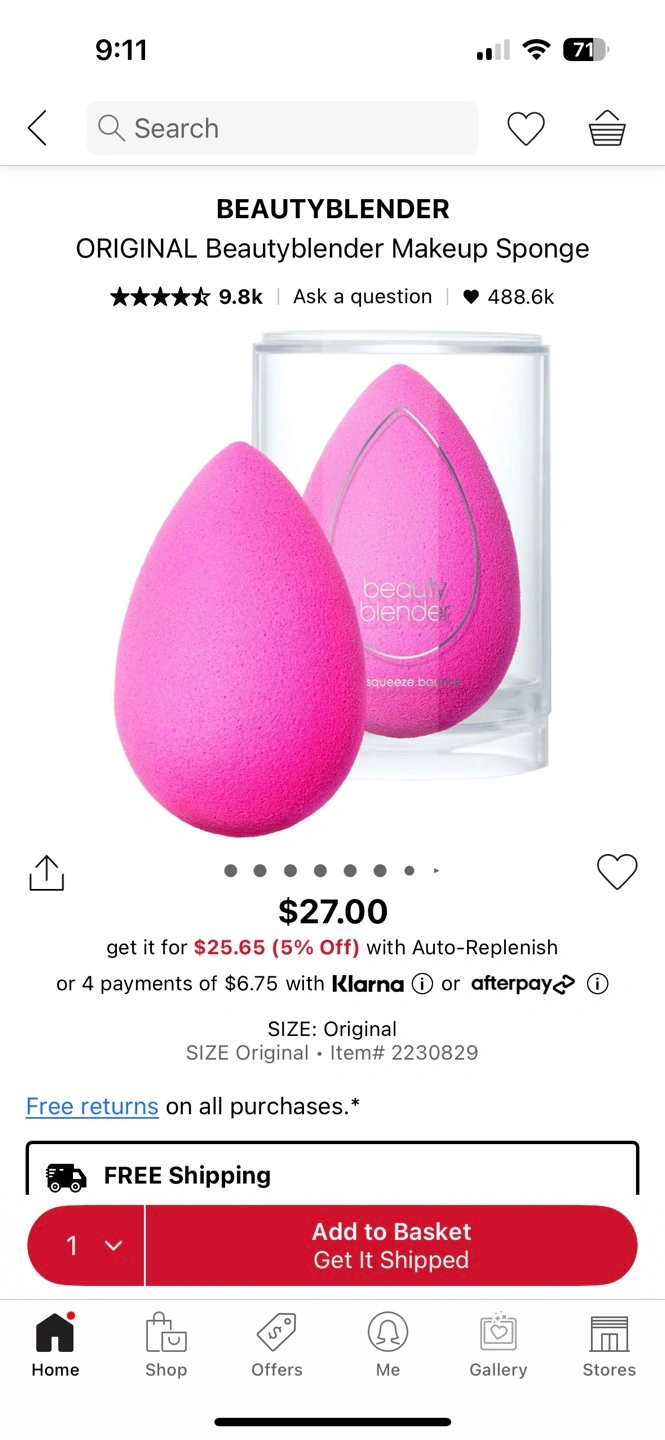Expand the quantity dropdown showing 1
Image resolution: width=665 pixels, height=1440 pixels.
click(x=87, y=1245)
